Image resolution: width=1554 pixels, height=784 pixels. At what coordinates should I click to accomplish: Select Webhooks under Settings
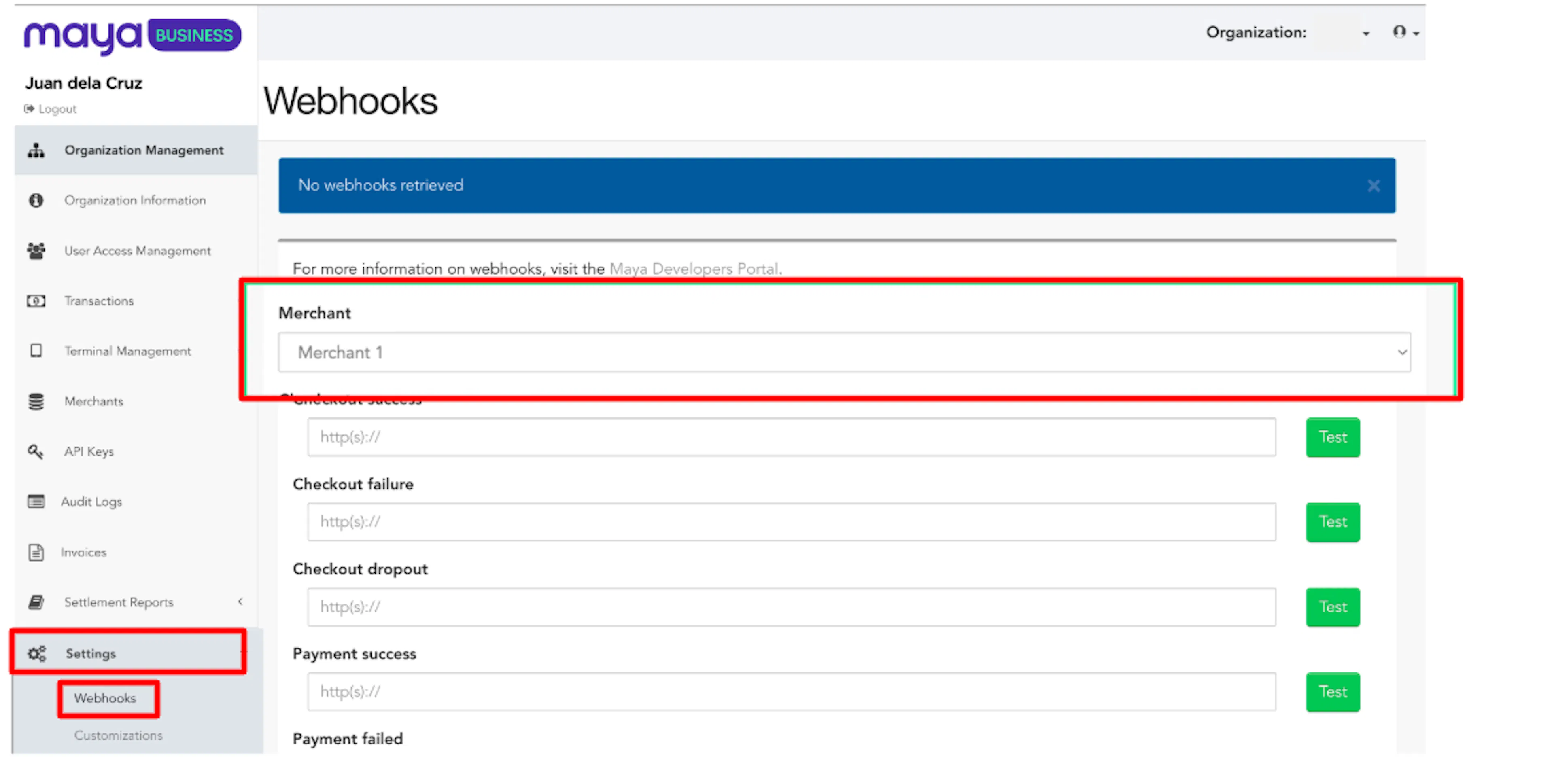point(106,698)
